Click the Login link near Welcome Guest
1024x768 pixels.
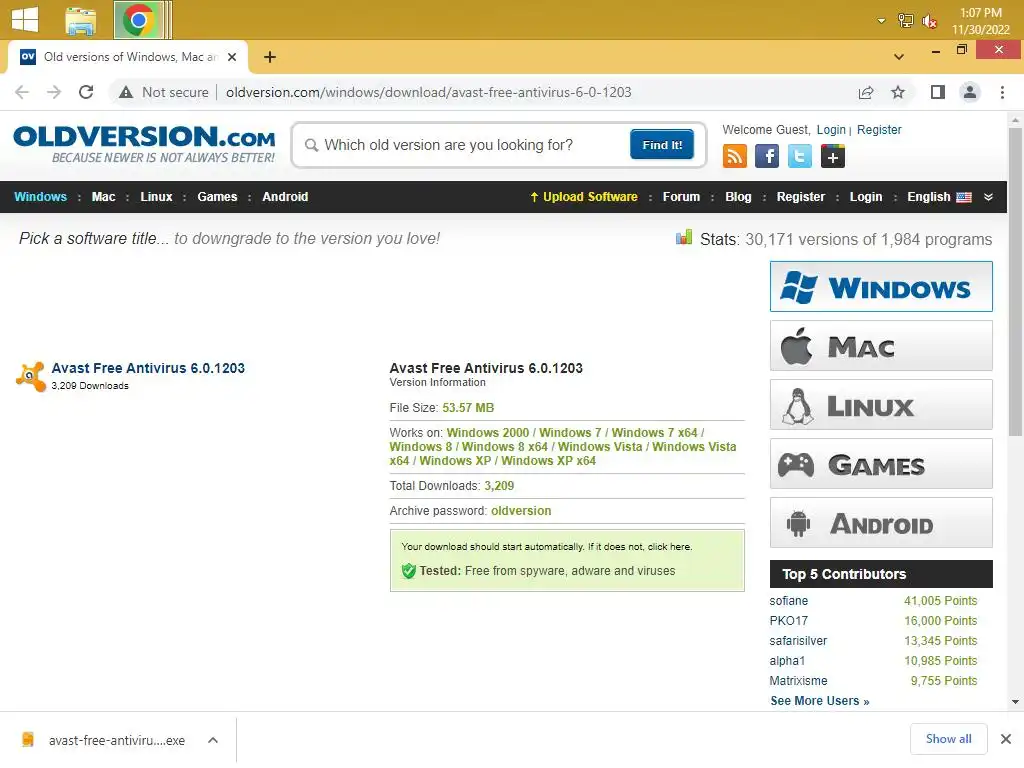pyautogui.click(x=831, y=129)
